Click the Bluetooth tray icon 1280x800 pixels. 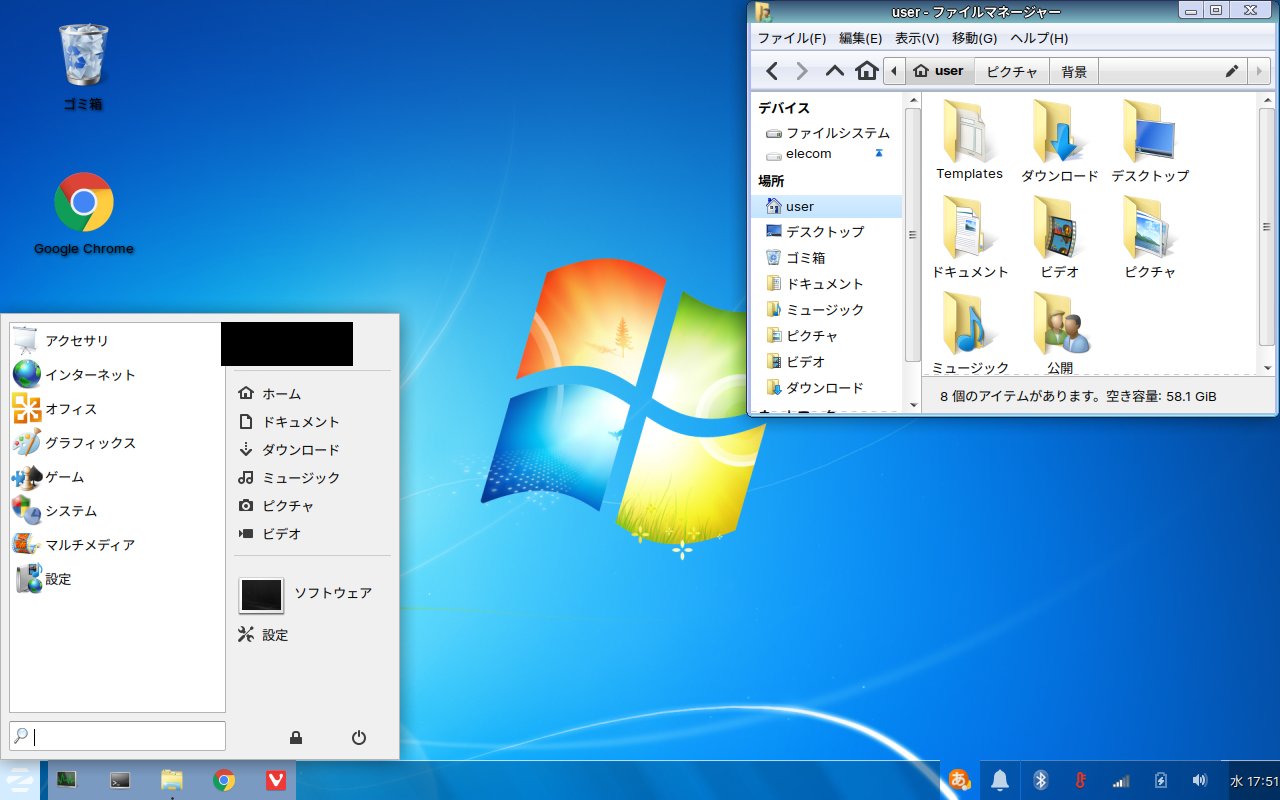coord(1040,780)
